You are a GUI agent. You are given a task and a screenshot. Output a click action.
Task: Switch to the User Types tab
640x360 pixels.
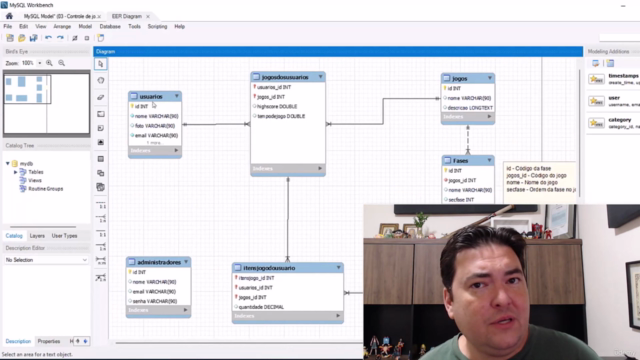click(x=64, y=236)
